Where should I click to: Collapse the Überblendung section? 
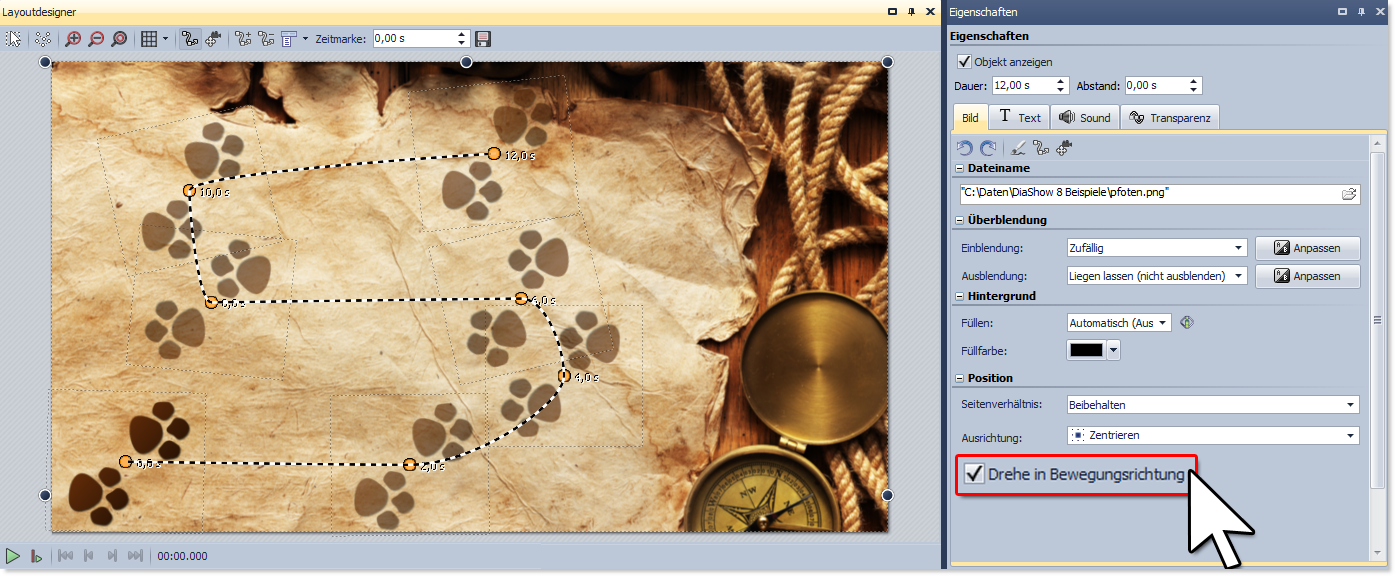(x=959, y=220)
